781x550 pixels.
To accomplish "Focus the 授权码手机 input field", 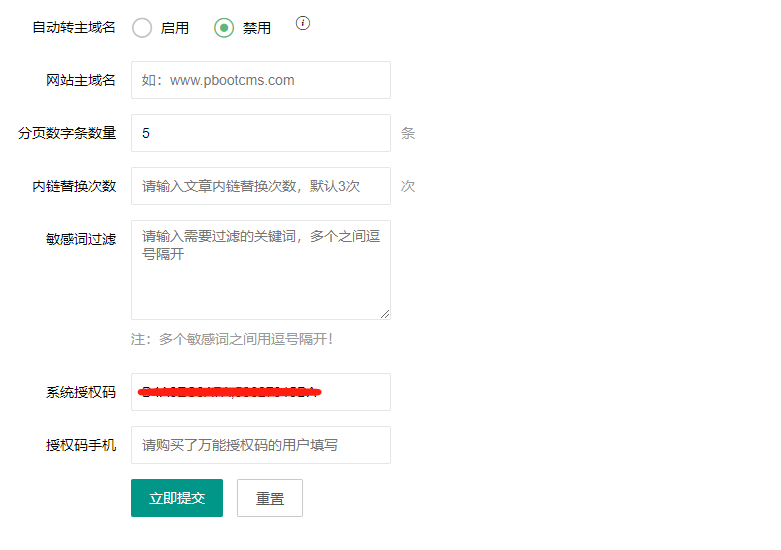I will 260,445.
